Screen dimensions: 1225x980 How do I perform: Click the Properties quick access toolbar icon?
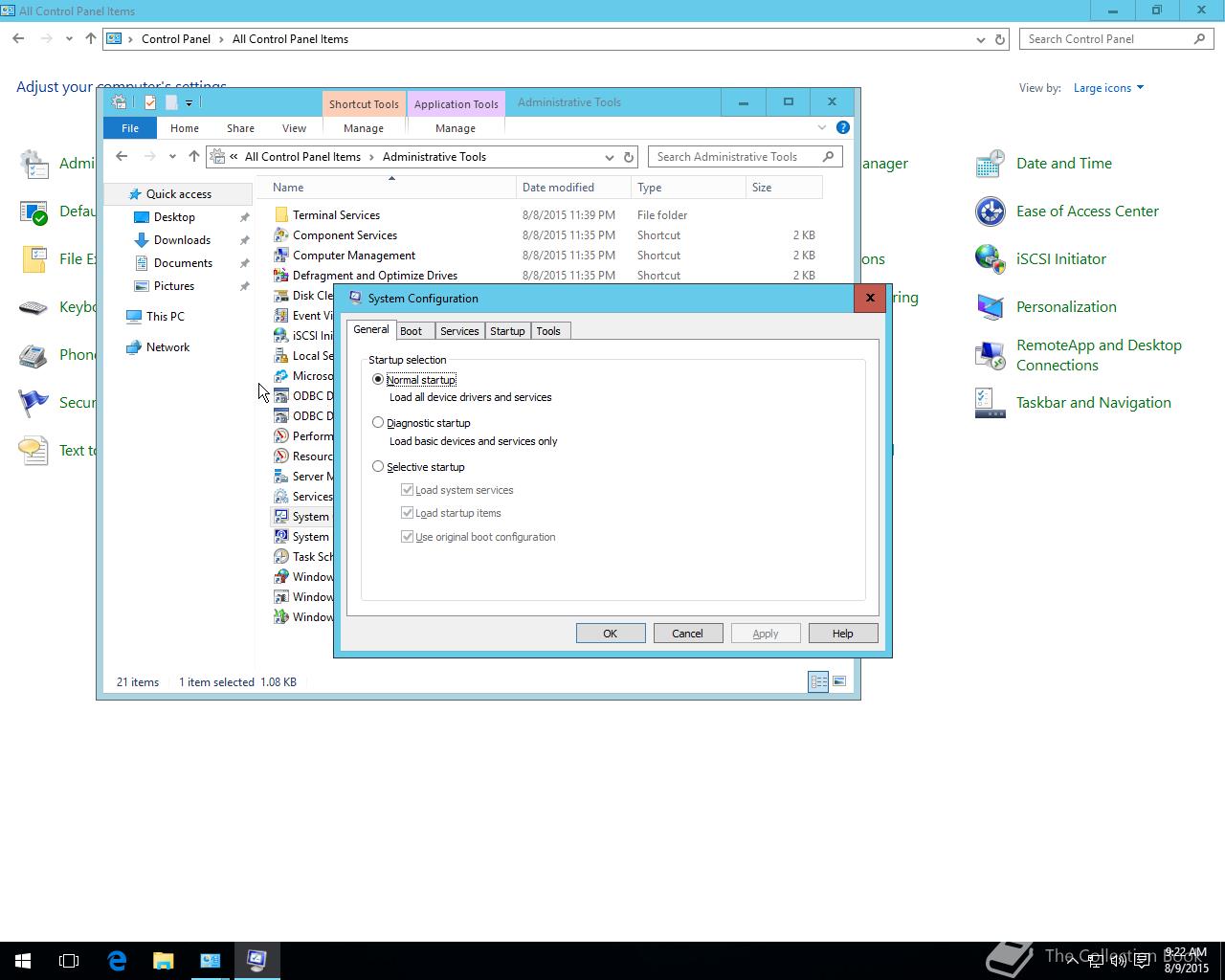149,102
